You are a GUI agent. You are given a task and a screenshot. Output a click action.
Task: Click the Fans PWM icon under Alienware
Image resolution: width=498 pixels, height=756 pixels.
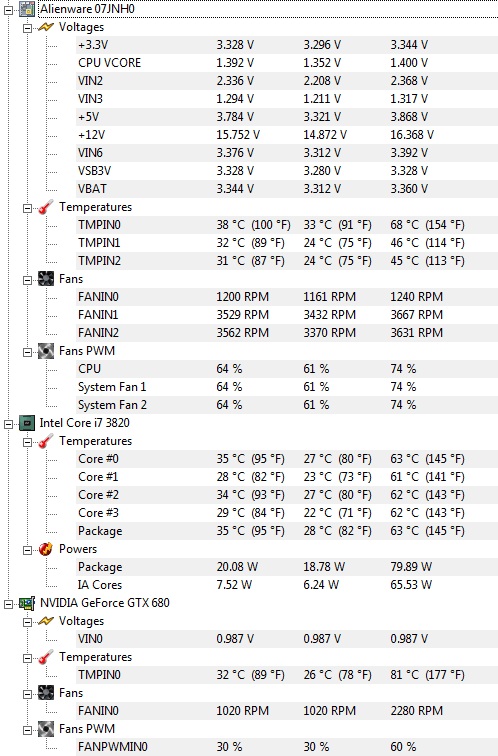[45, 351]
